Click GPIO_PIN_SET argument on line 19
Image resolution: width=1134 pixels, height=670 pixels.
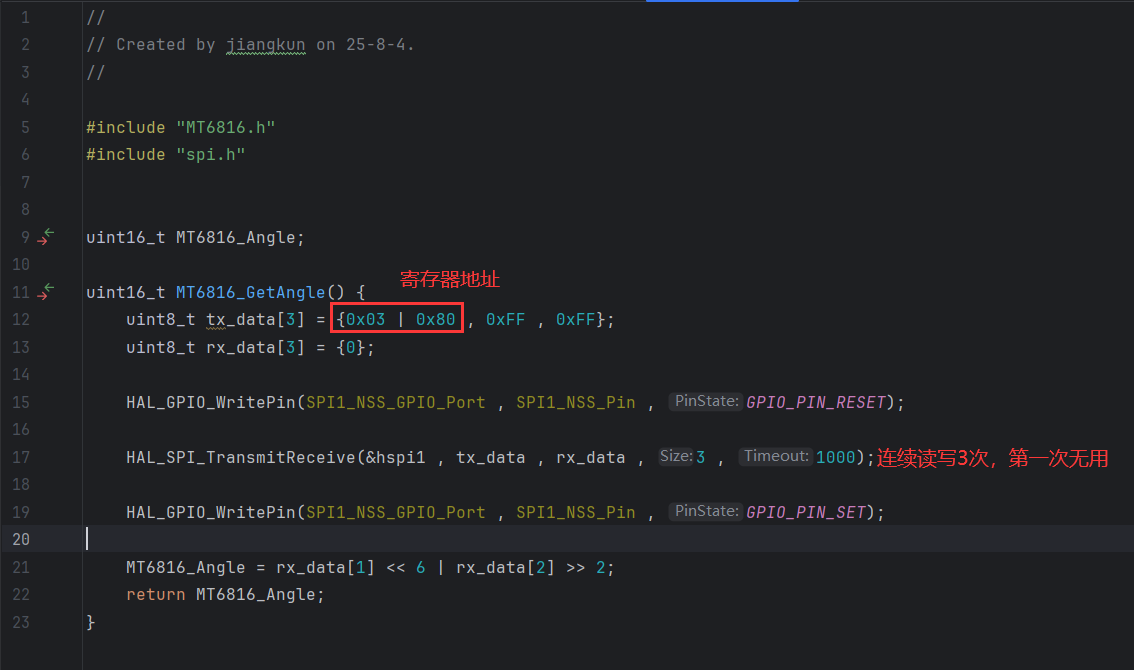(806, 512)
